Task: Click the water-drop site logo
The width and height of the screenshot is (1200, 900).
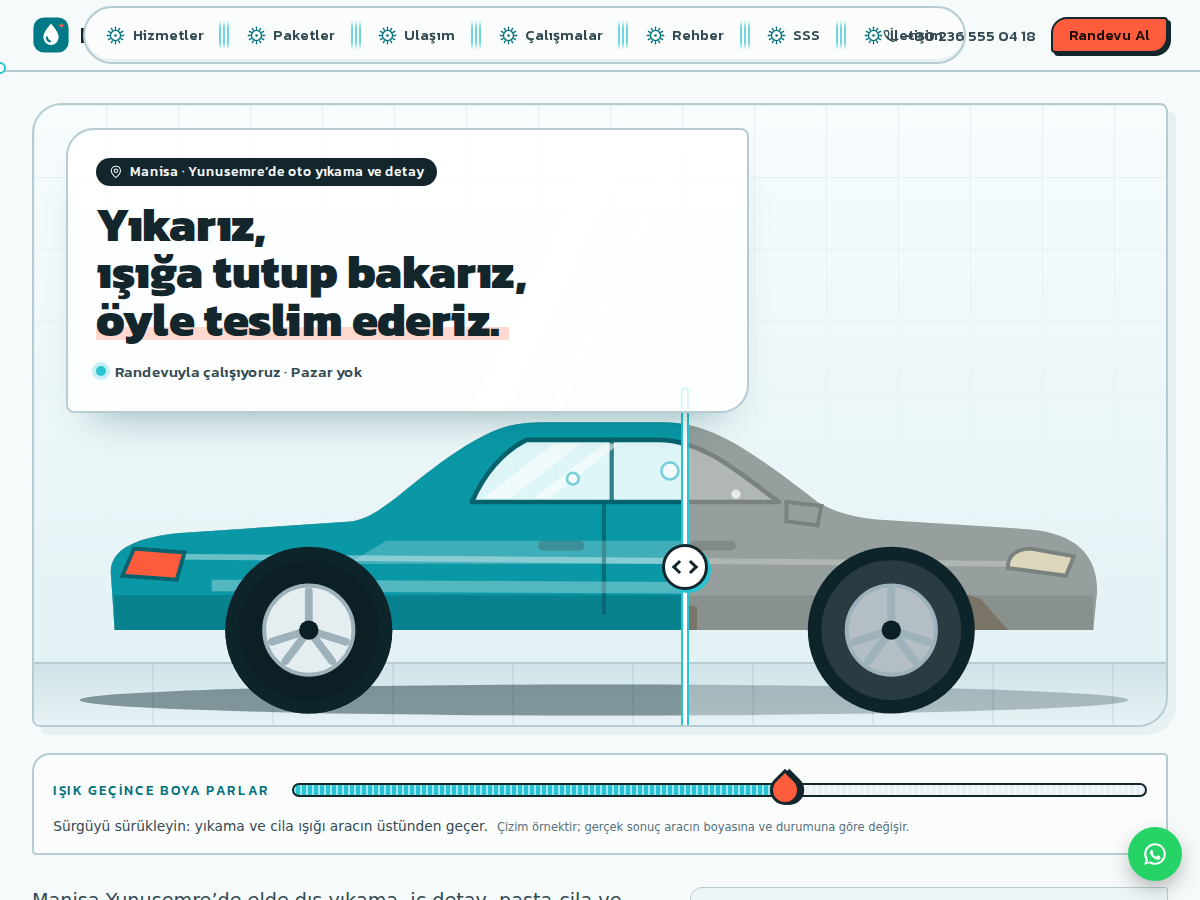Action: click(x=51, y=35)
